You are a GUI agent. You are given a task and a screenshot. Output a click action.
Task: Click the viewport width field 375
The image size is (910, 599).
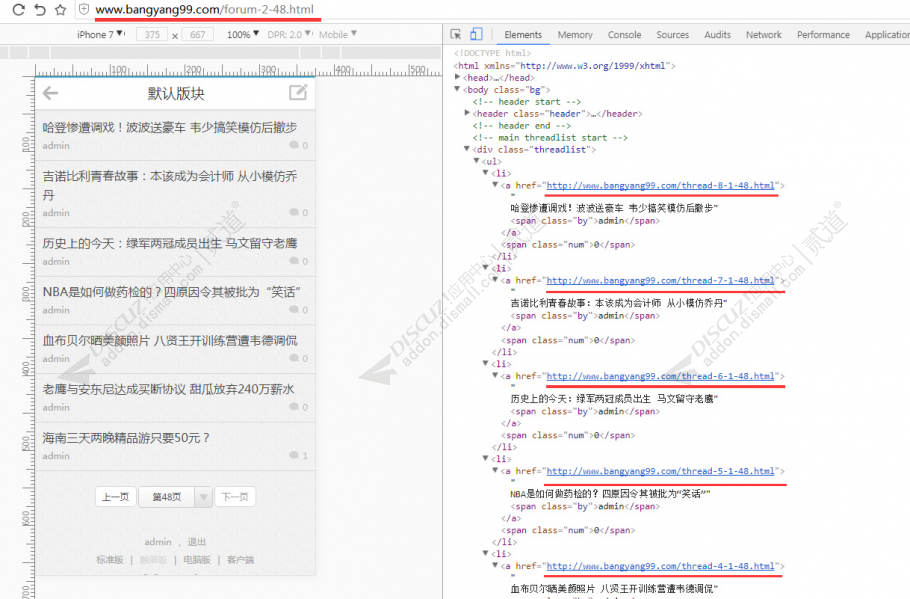tap(152, 35)
